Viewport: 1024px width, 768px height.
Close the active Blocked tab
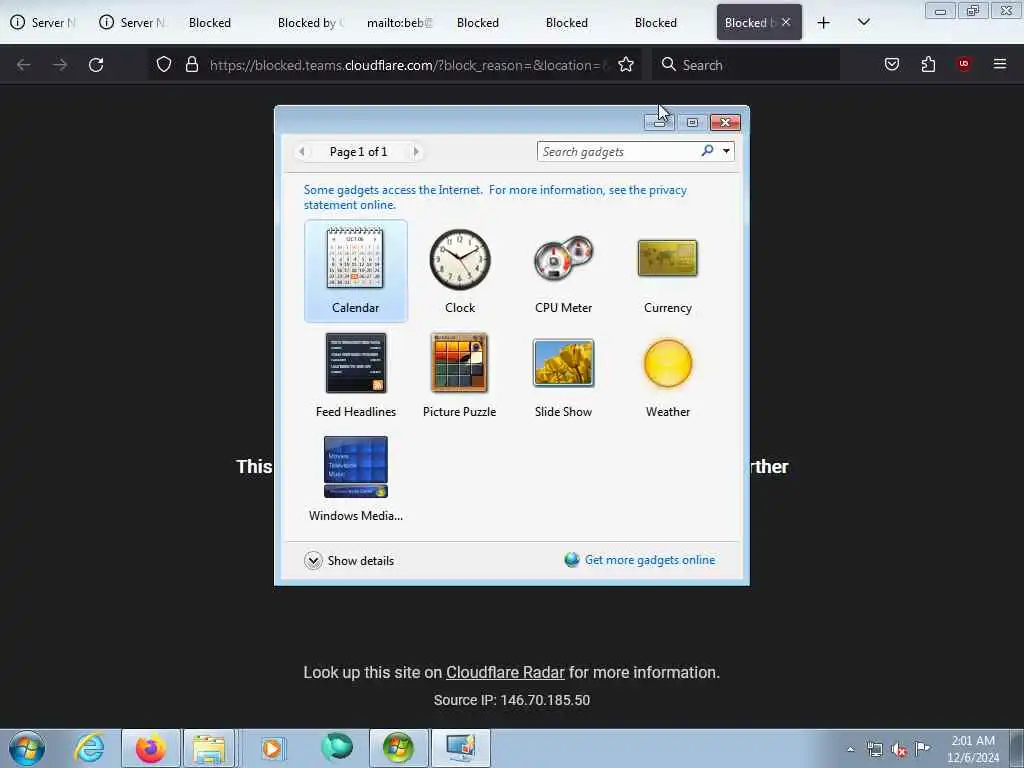[786, 22]
